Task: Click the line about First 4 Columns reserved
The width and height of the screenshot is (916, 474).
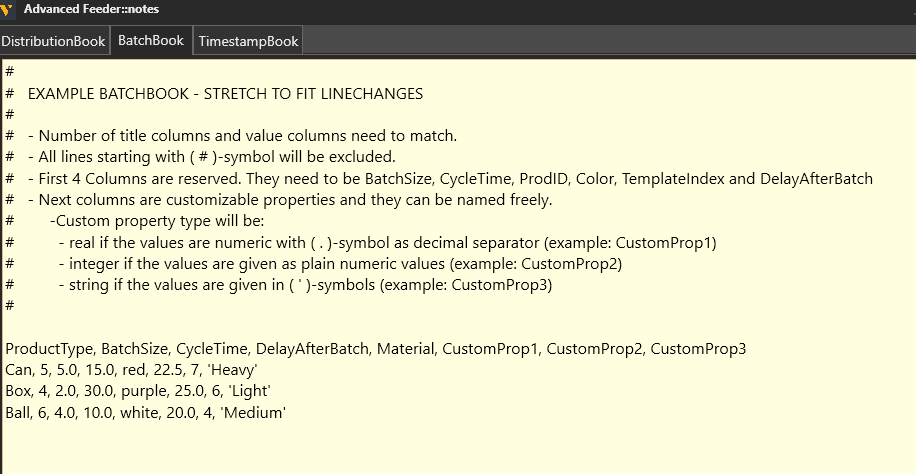Action: [450, 178]
